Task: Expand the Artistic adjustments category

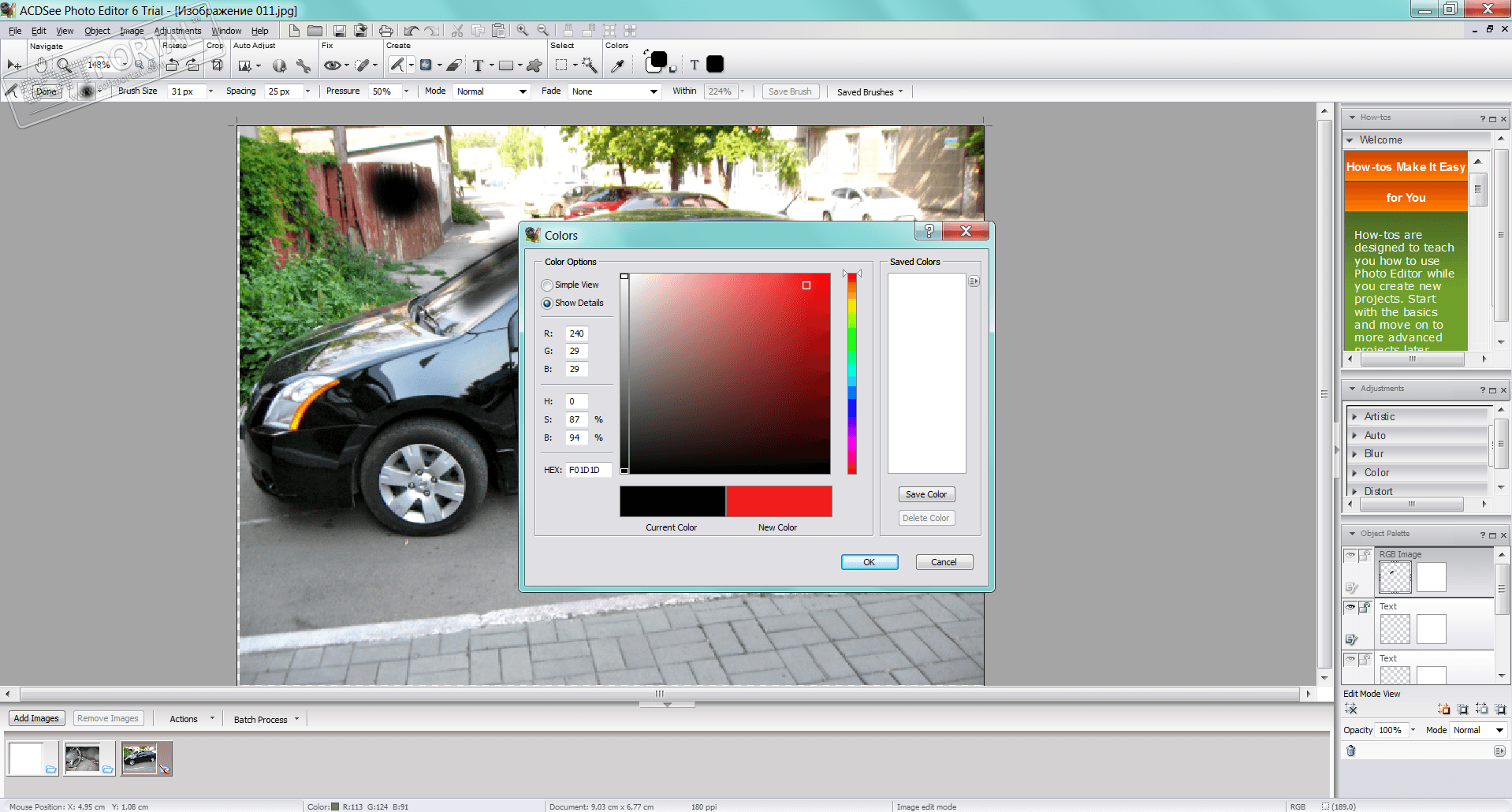Action: 1354,417
